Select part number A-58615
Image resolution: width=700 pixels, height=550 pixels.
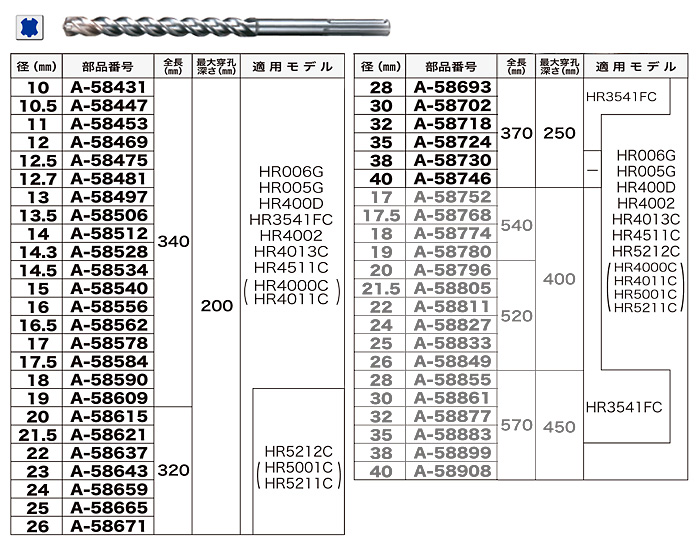109,417
